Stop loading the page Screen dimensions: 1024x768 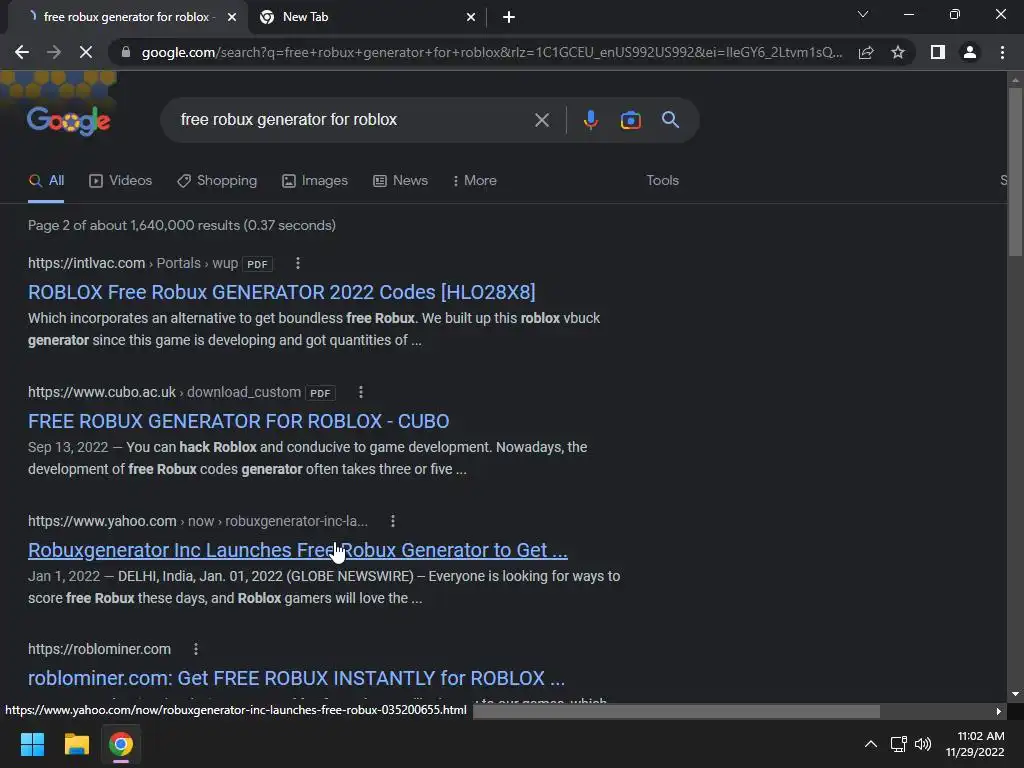(86, 52)
